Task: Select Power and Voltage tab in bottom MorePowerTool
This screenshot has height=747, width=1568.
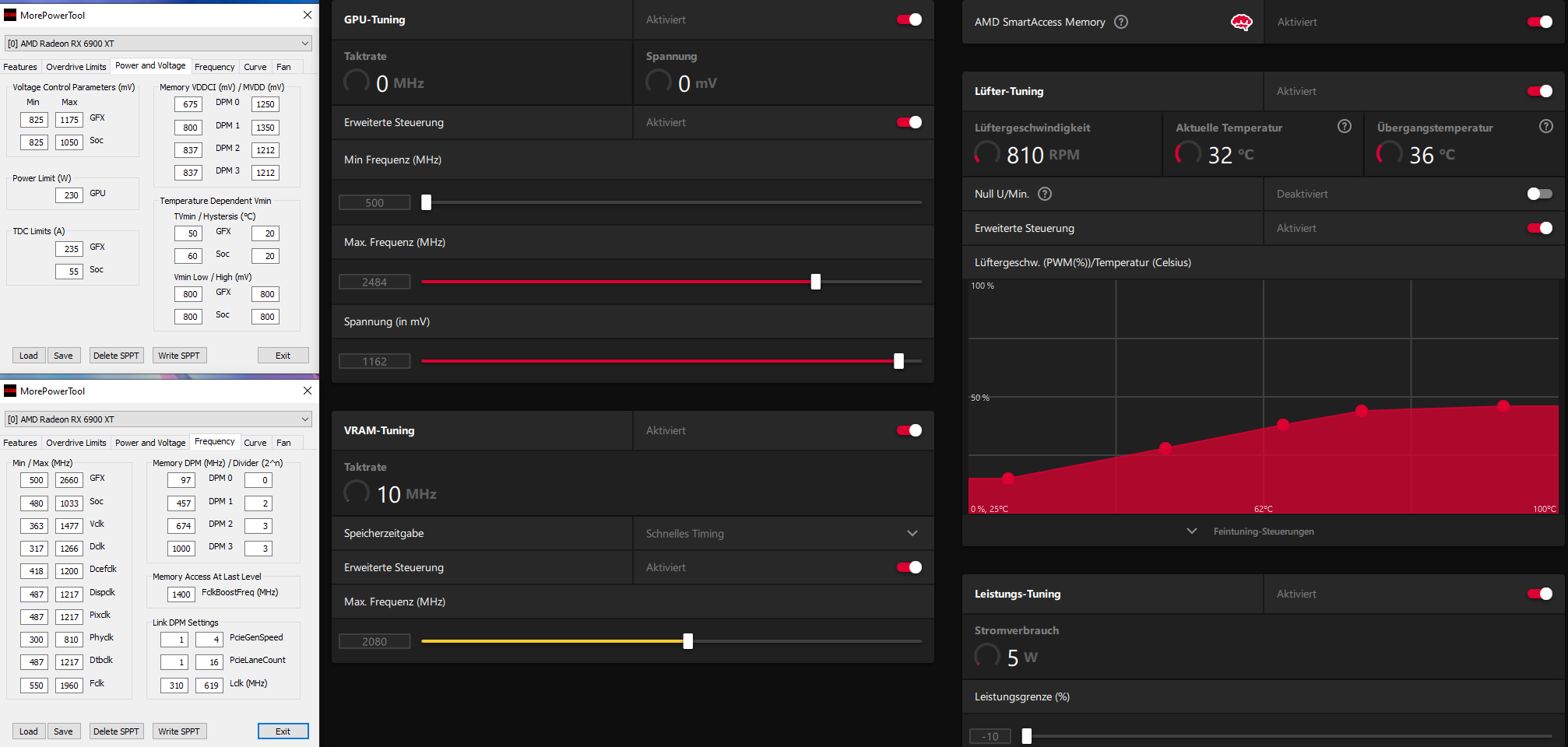Action: [x=150, y=443]
